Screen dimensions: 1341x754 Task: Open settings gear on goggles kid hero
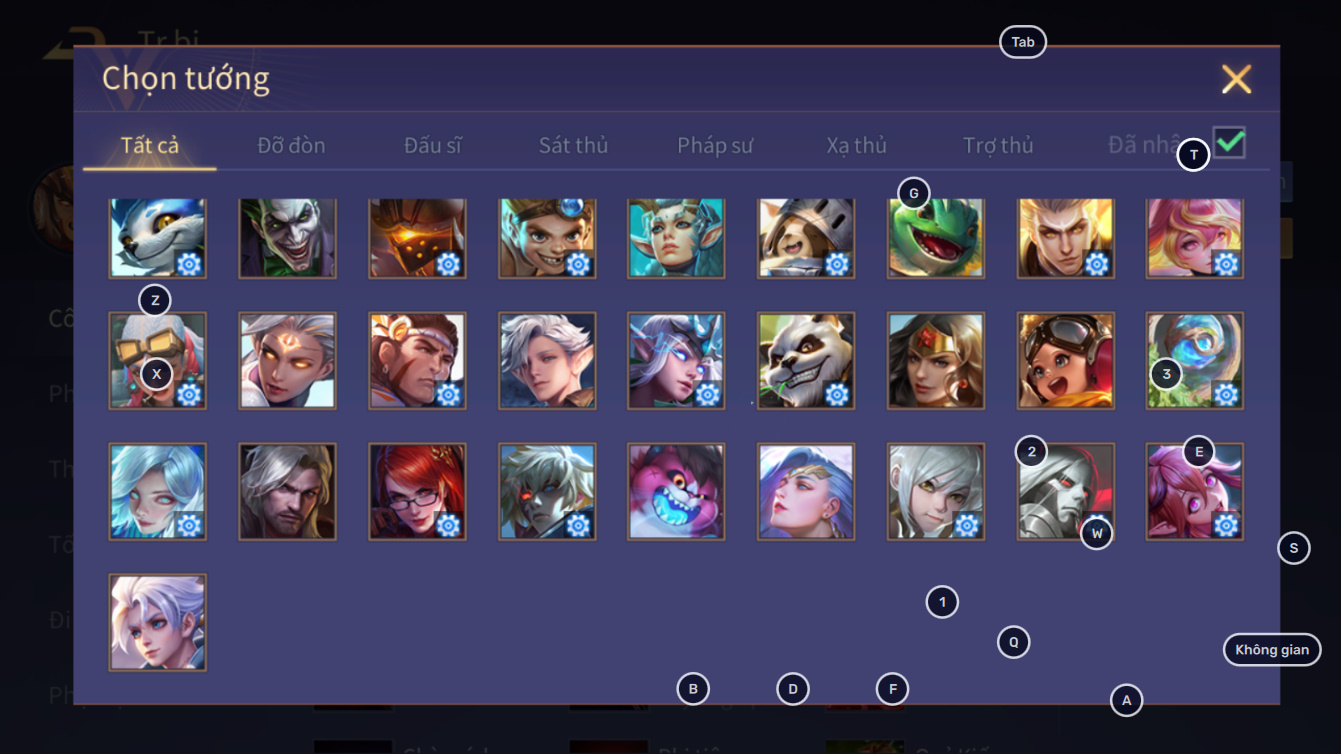pos(578,264)
